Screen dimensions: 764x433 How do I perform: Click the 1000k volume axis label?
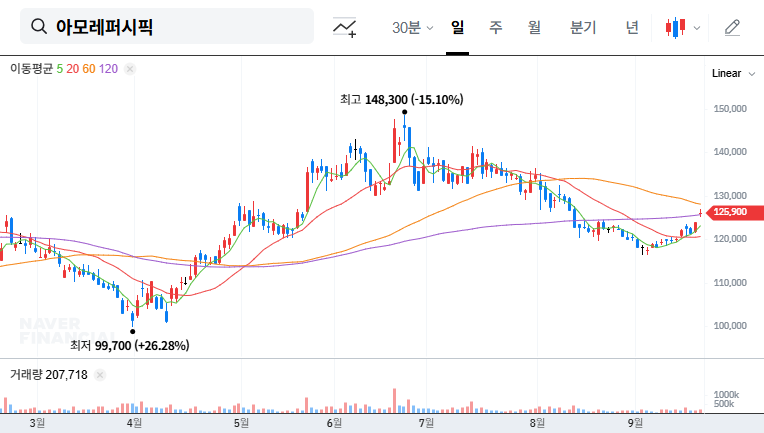click(x=726, y=395)
